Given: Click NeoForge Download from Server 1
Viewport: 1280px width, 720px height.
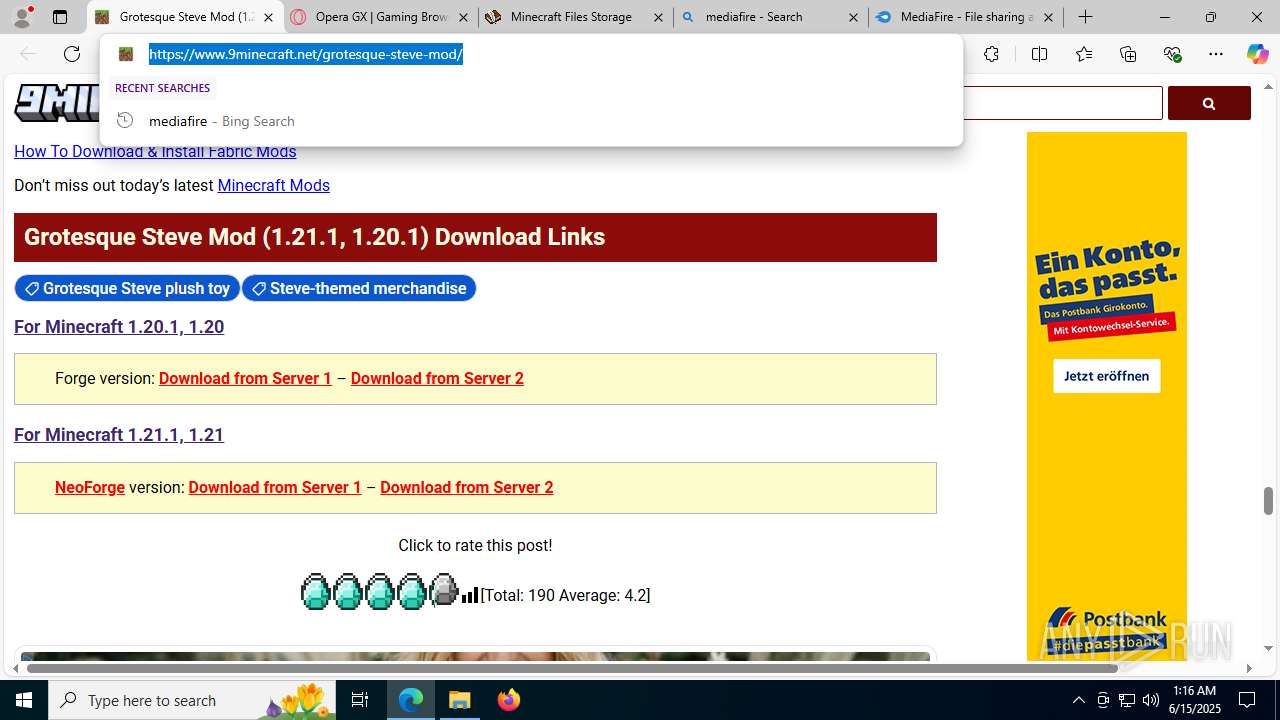Looking at the screenshot, I should (275, 487).
